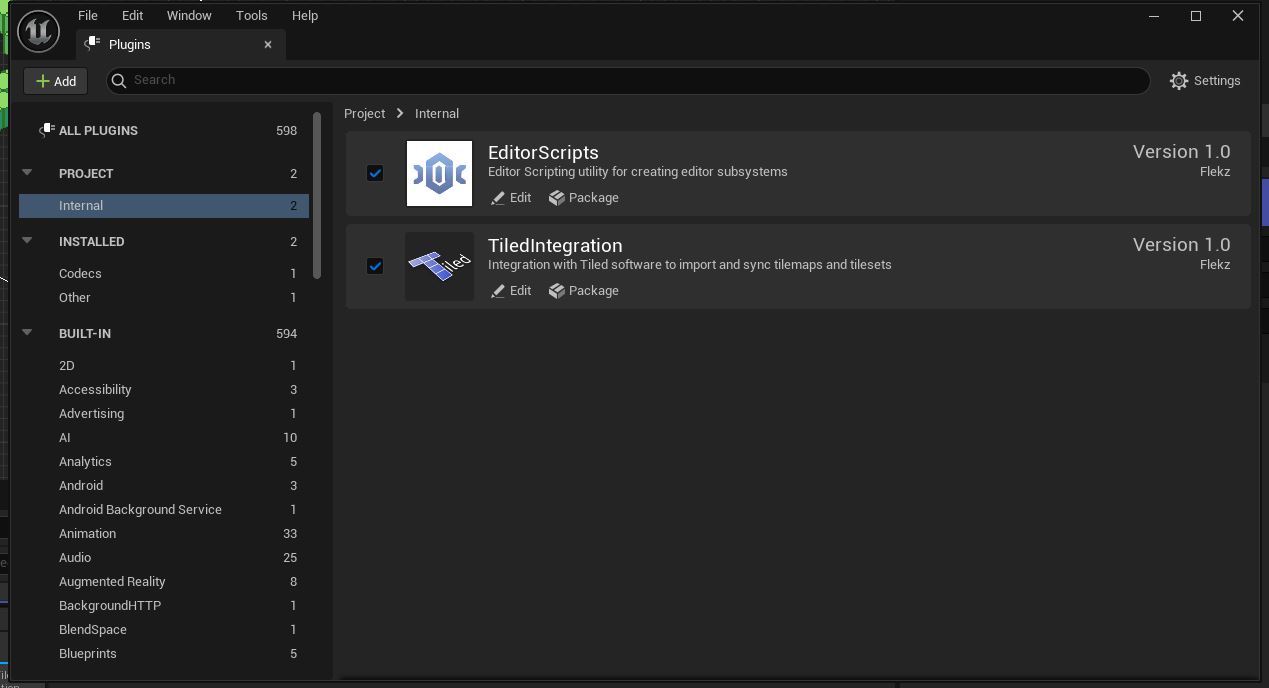Maximize the Plugins window

pyautogui.click(x=1195, y=16)
